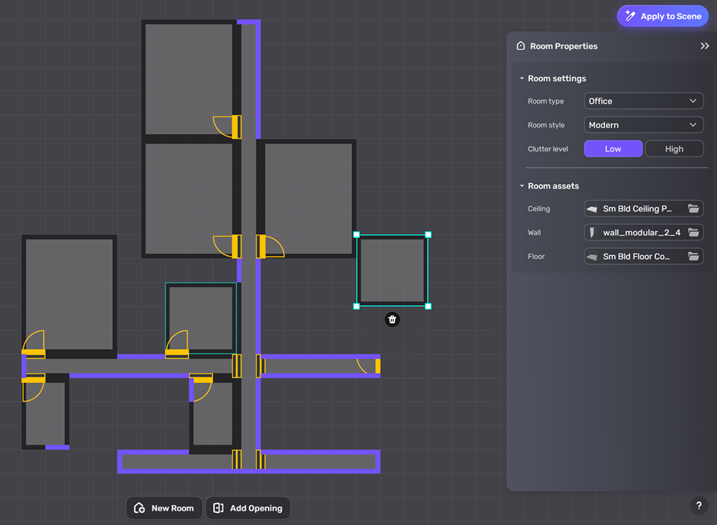Open the Room type dropdown

click(x=643, y=101)
